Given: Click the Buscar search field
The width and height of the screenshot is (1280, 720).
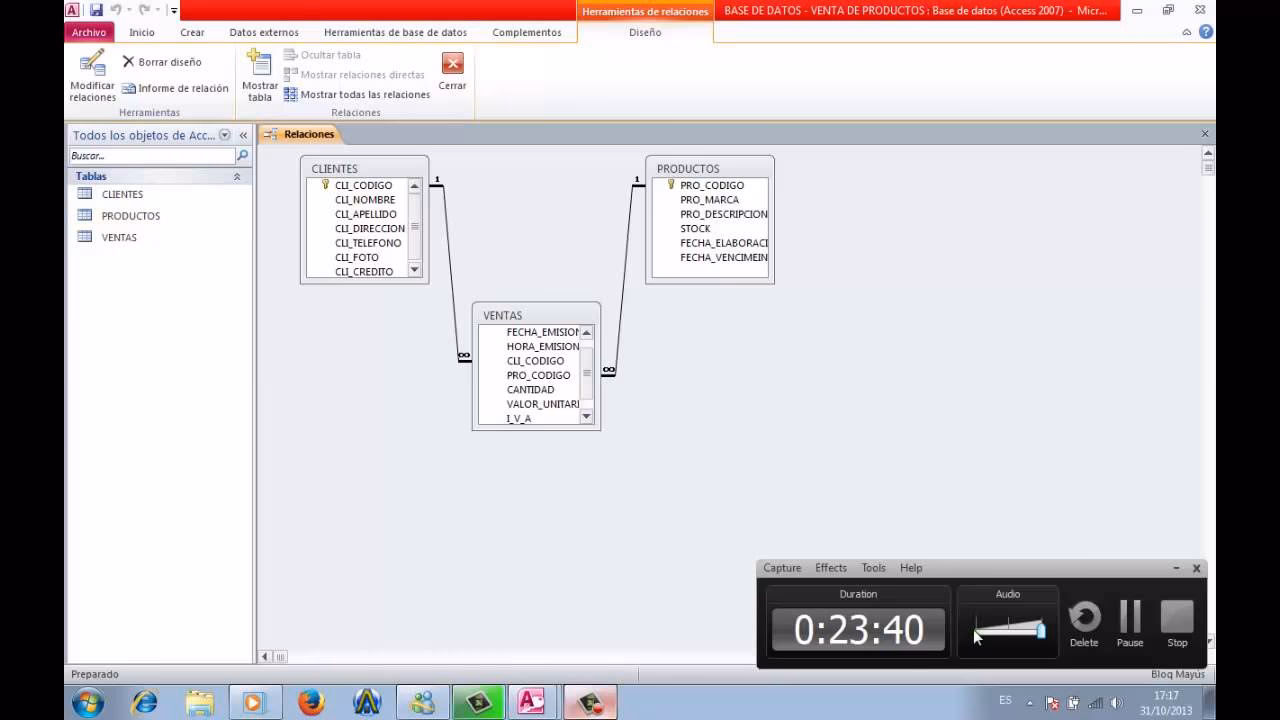Looking at the screenshot, I should 151,156.
